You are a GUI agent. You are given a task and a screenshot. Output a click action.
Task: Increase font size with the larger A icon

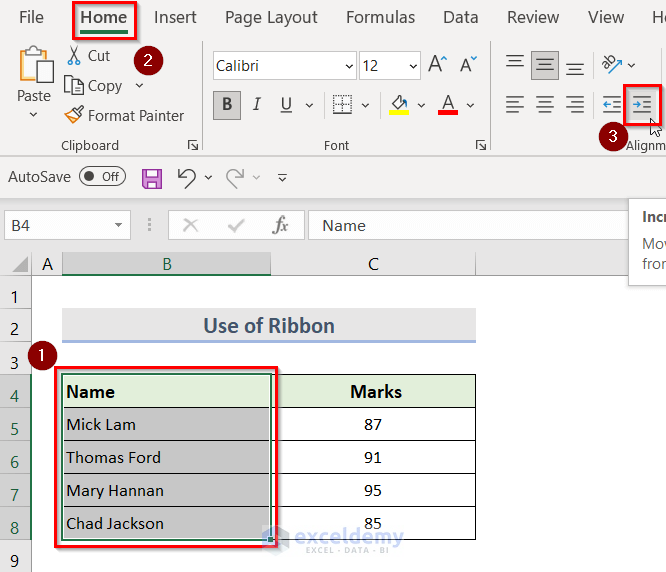point(437,65)
